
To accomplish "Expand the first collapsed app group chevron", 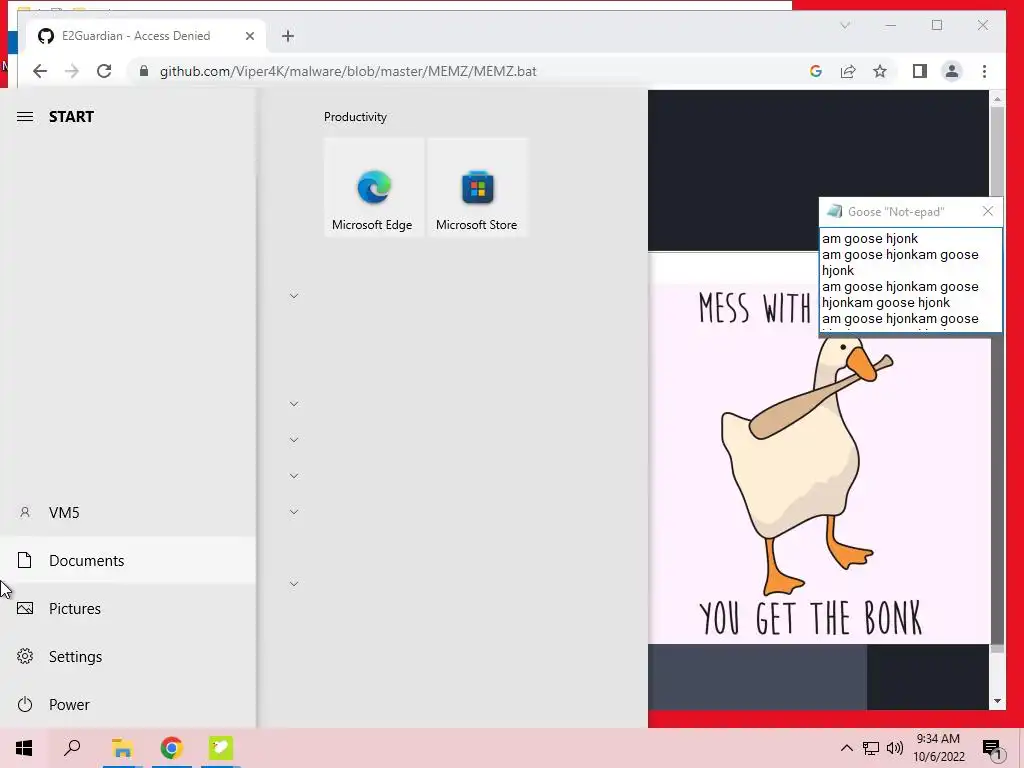I will (294, 296).
